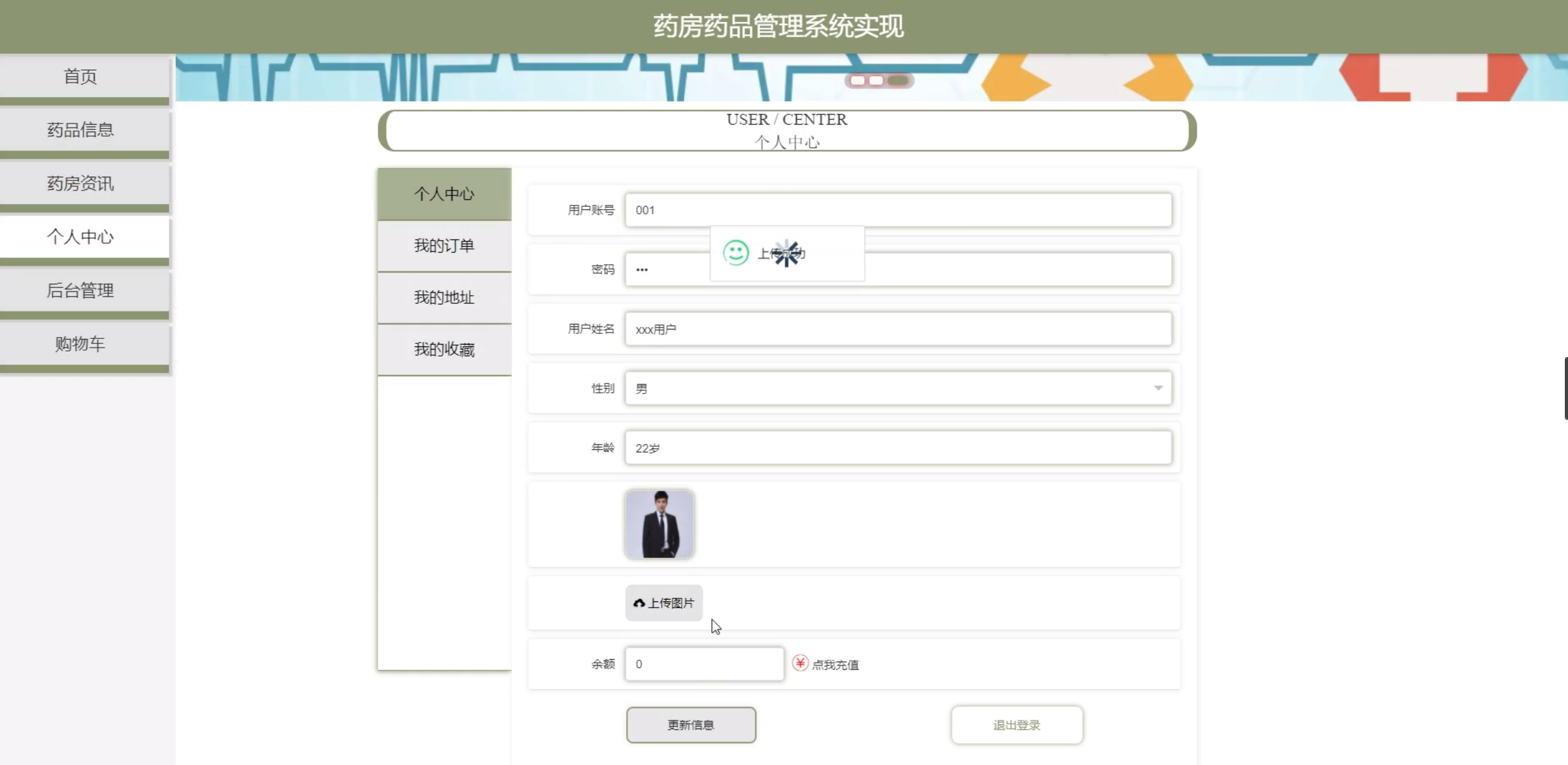Image resolution: width=1568 pixels, height=765 pixels.
Task: Open the gender dropdown arrow
Action: (1158, 388)
